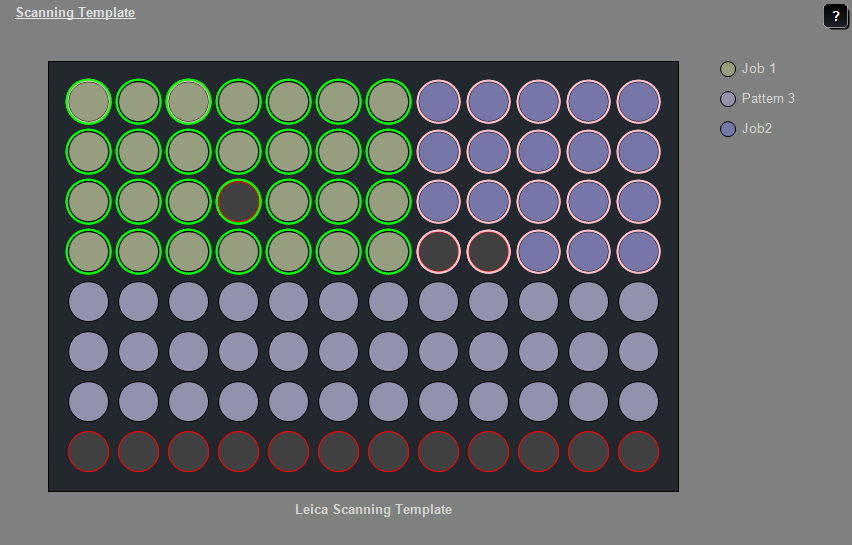Toggle the dark well among green Job 1 wells

[239, 201]
